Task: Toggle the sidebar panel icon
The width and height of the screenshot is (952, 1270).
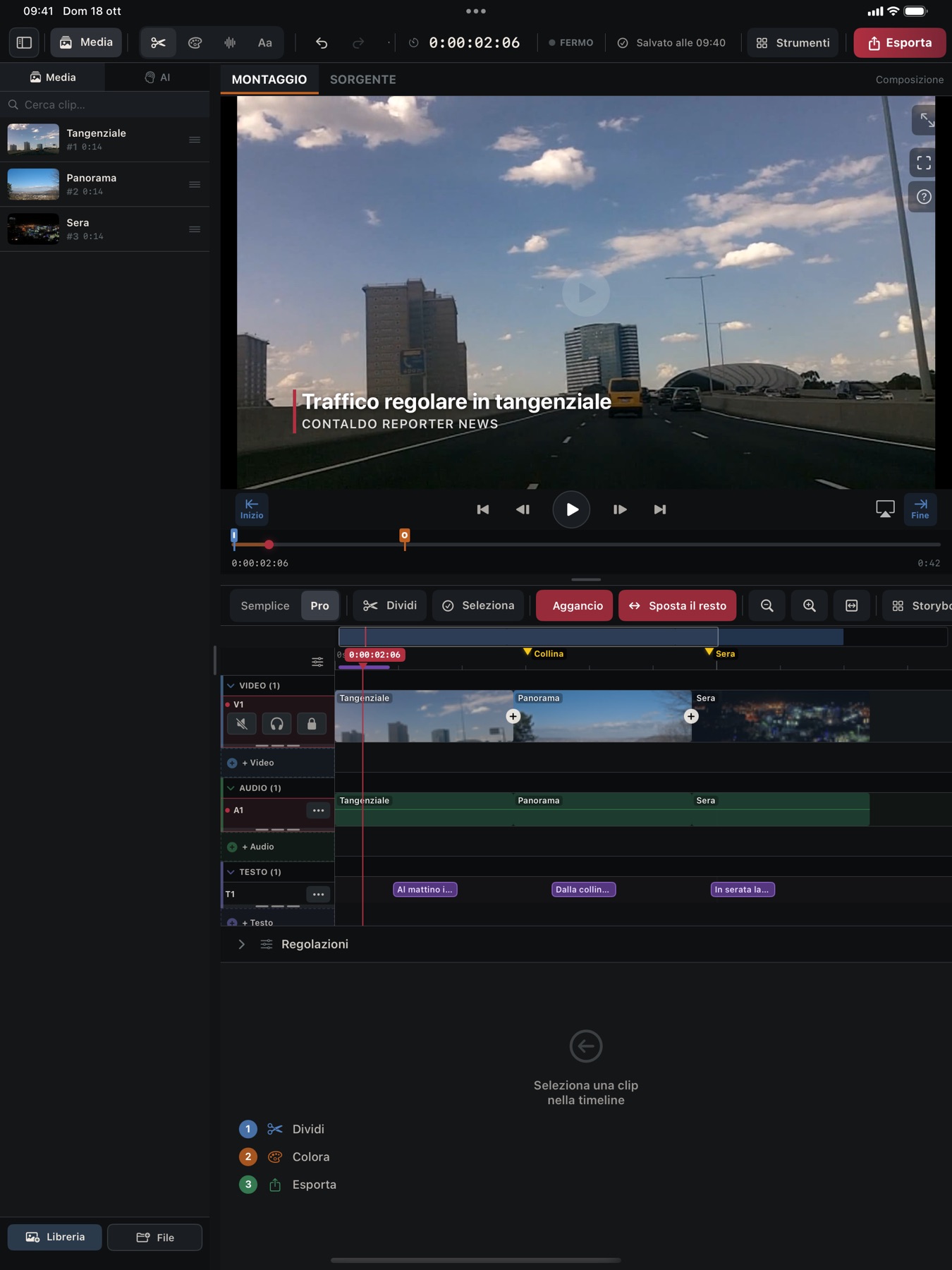Action: (24, 42)
